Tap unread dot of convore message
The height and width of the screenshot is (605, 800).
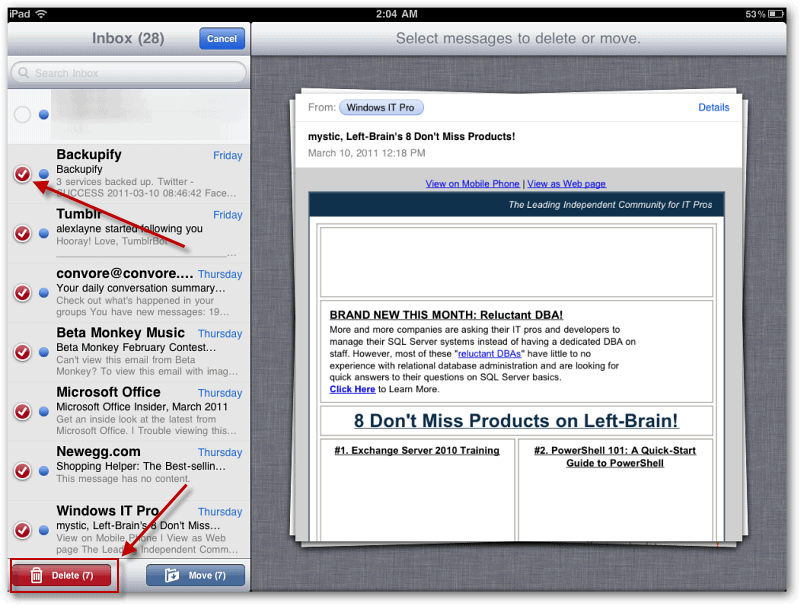44,293
